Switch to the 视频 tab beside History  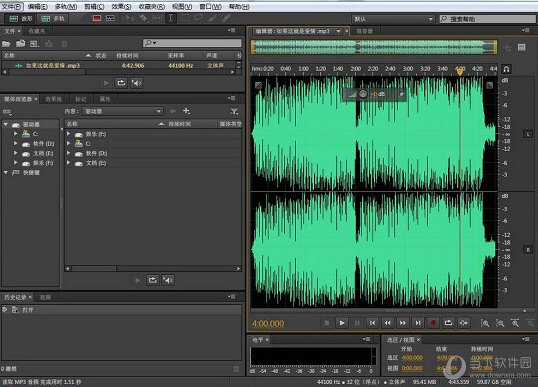coord(45,297)
